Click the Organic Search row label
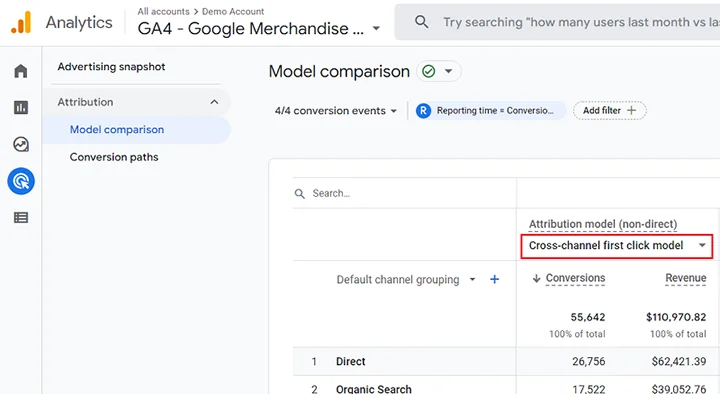Image resolution: width=720 pixels, height=394 pixels. pyautogui.click(x=373, y=389)
